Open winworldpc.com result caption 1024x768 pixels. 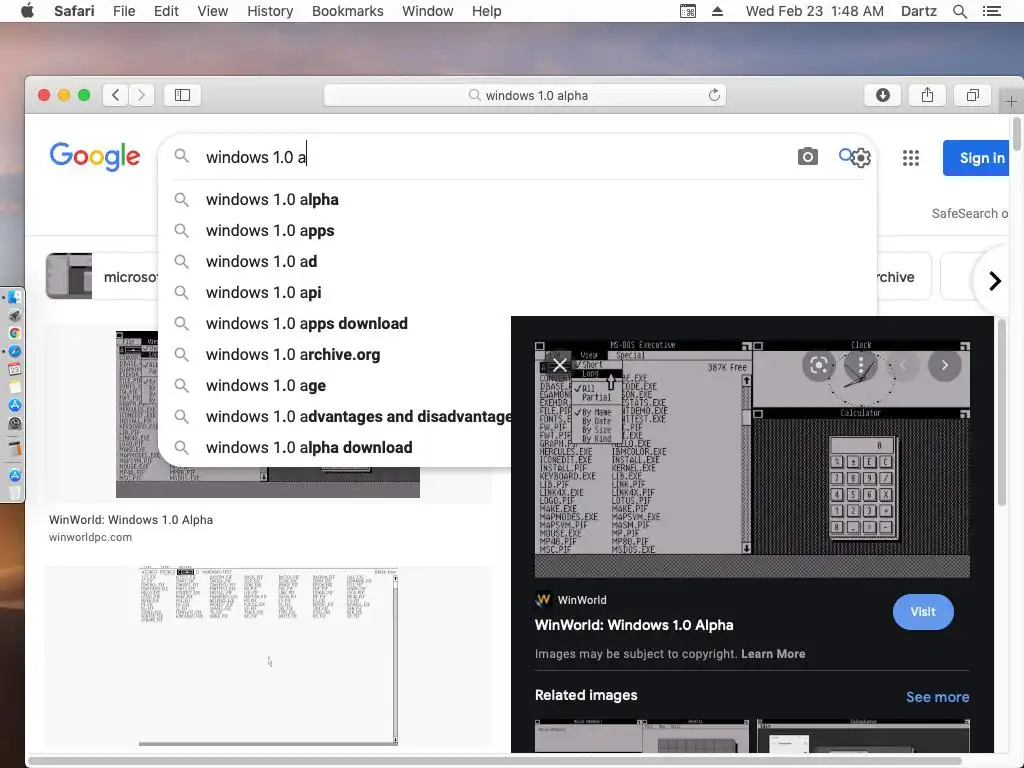pos(90,537)
